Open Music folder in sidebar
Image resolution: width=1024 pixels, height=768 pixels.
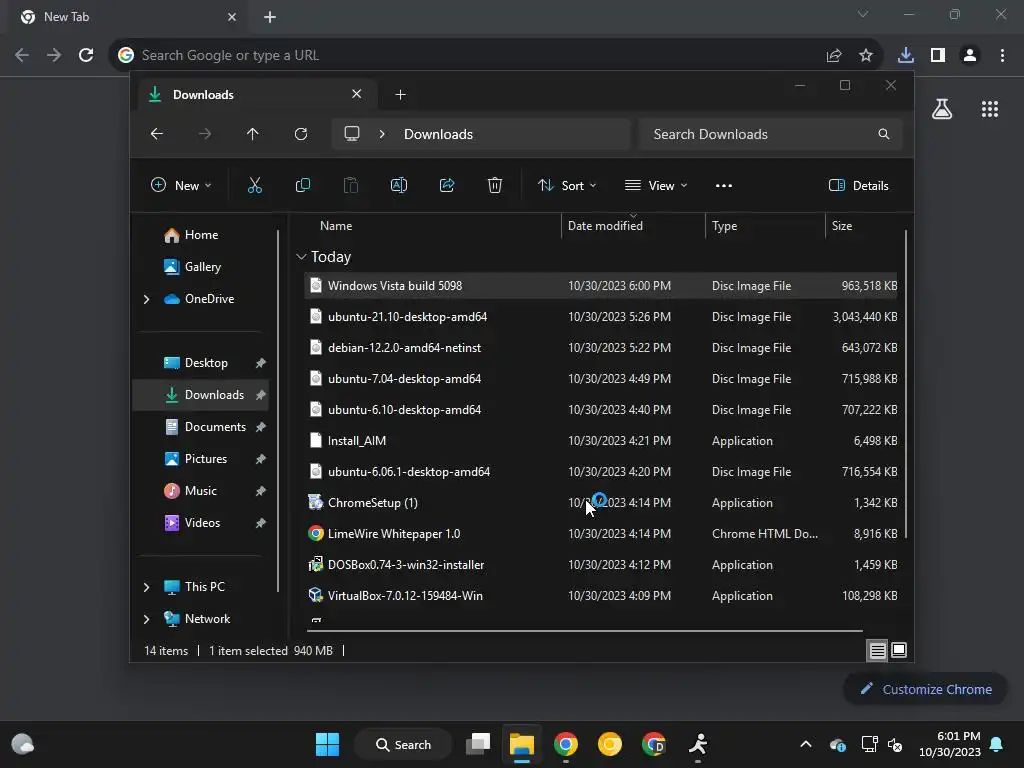(201, 491)
